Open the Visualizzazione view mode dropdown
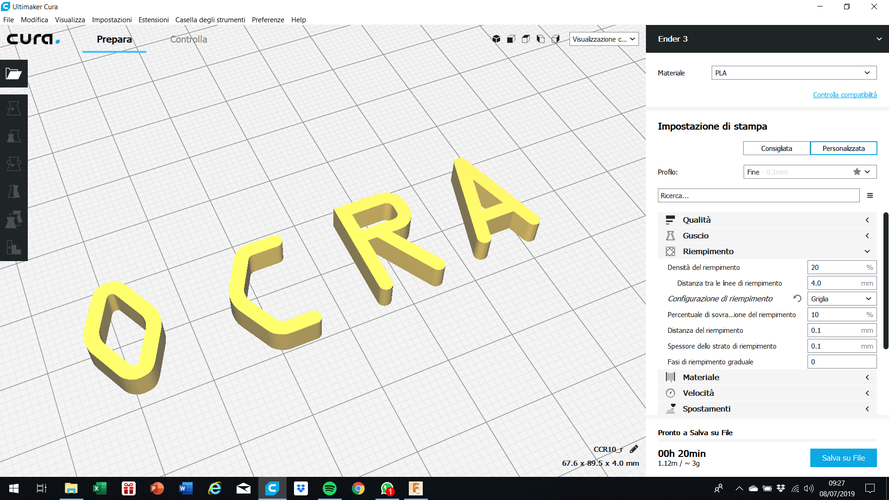 pyautogui.click(x=603, y=39)
